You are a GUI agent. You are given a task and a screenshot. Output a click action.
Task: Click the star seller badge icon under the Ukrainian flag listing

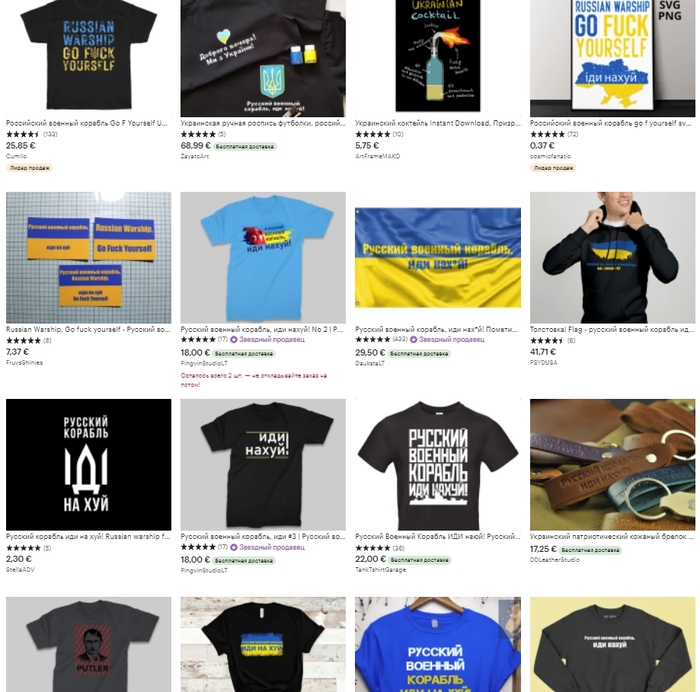pyautogui.click(x=413, y=340)
